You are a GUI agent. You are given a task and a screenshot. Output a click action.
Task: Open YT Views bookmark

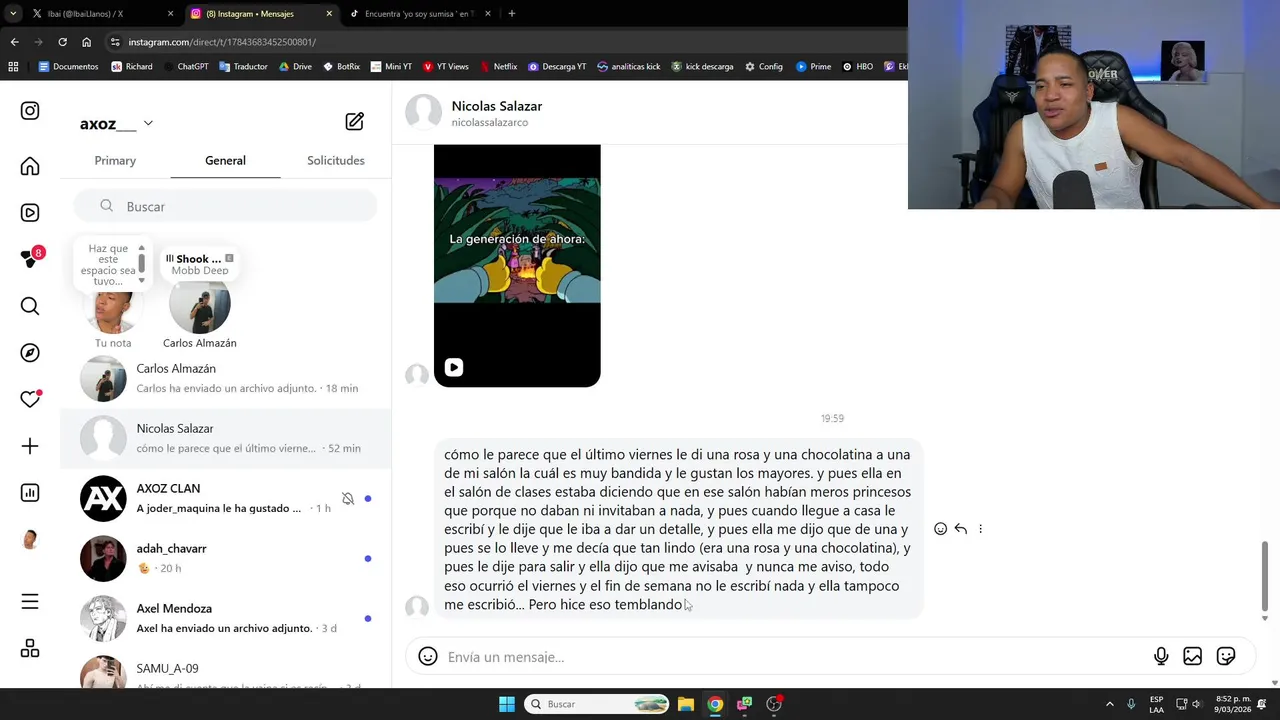[446, 67]
